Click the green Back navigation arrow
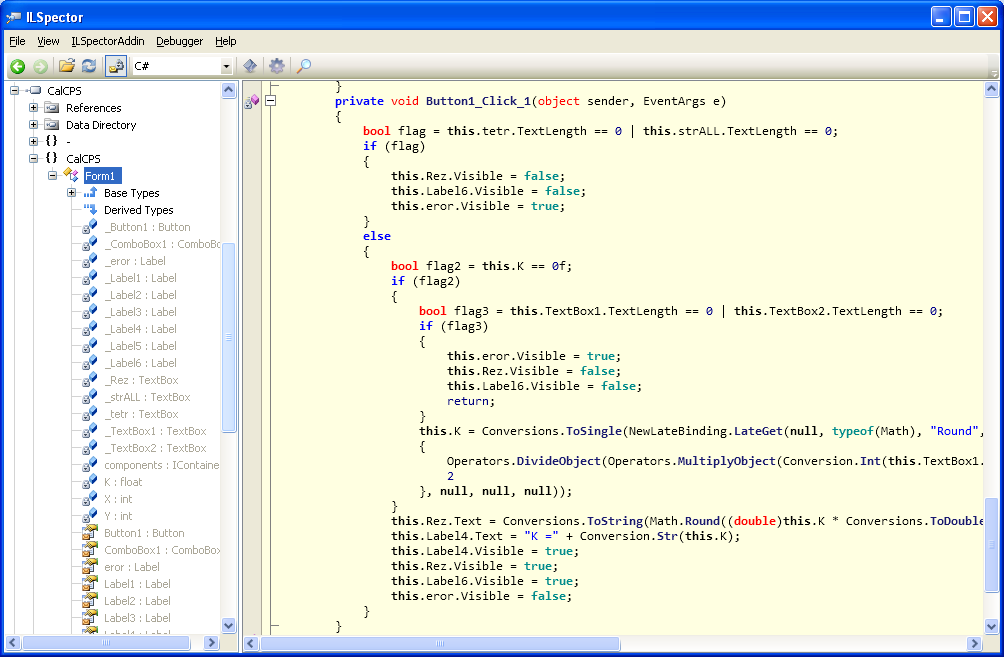Image resolution: width=1004 pixels, height=657 pixels. (17, 66)
